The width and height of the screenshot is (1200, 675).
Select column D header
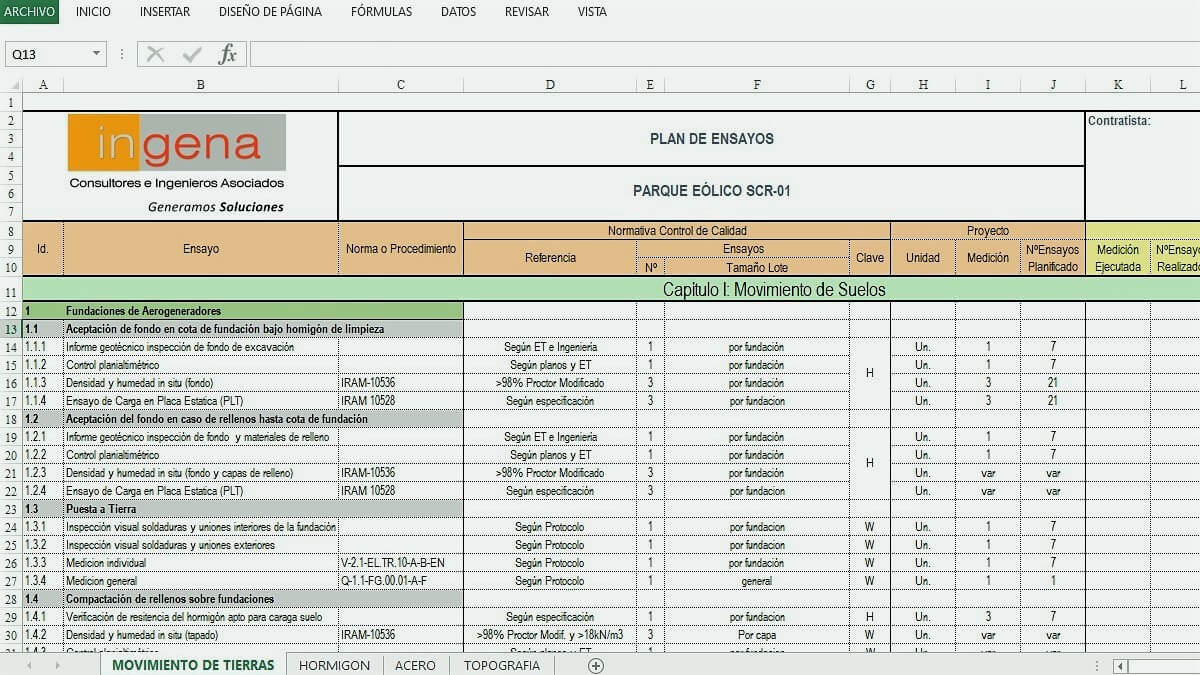550,85
